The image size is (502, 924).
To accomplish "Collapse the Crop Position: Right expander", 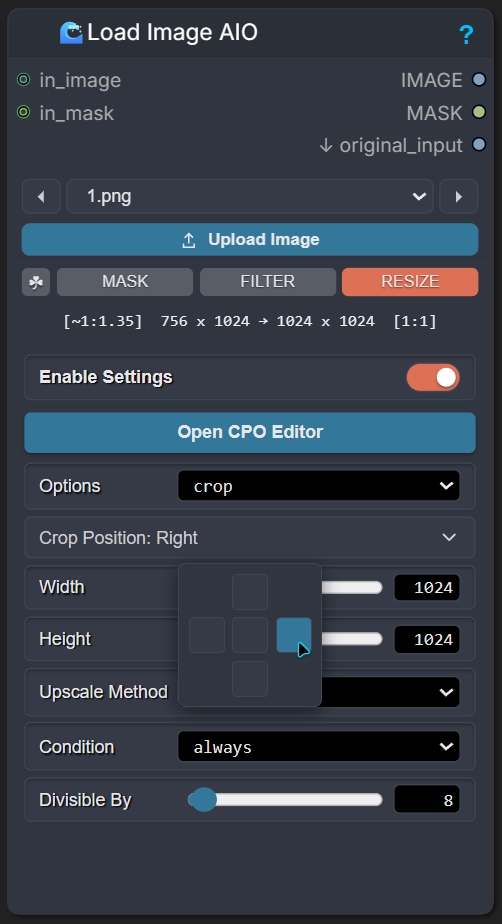I will click(250, 537).
